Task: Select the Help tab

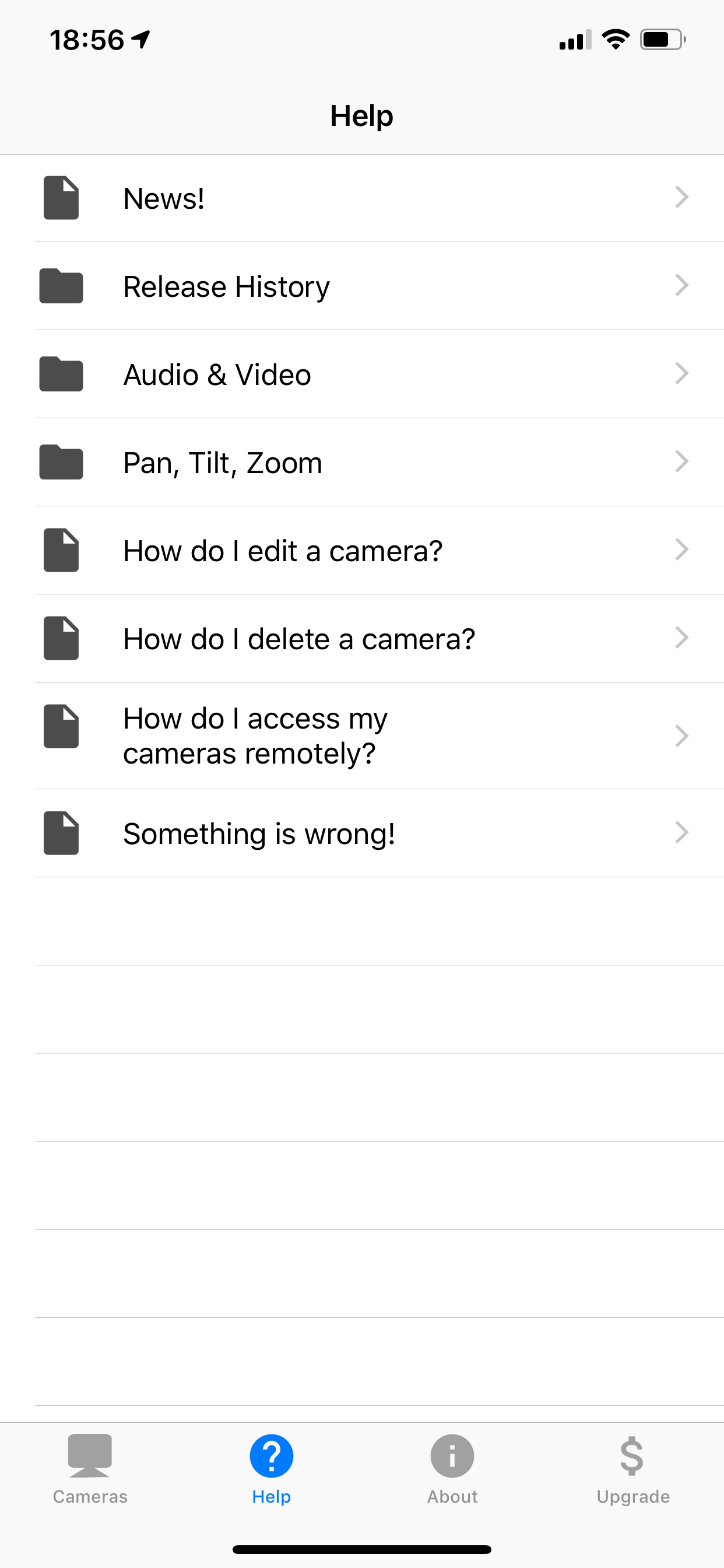Action: pyautogui.click(x=271, y=1468)
